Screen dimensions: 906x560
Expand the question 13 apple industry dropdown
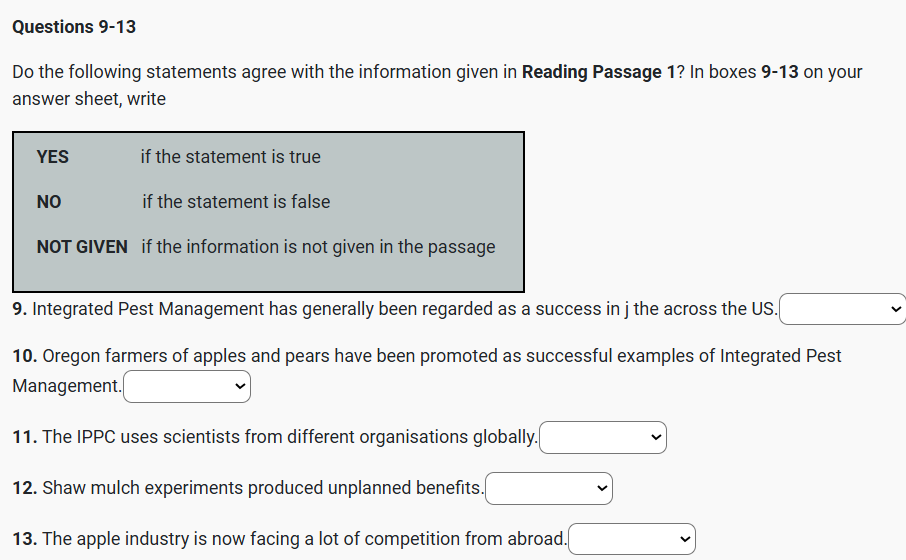click(632, 539)
